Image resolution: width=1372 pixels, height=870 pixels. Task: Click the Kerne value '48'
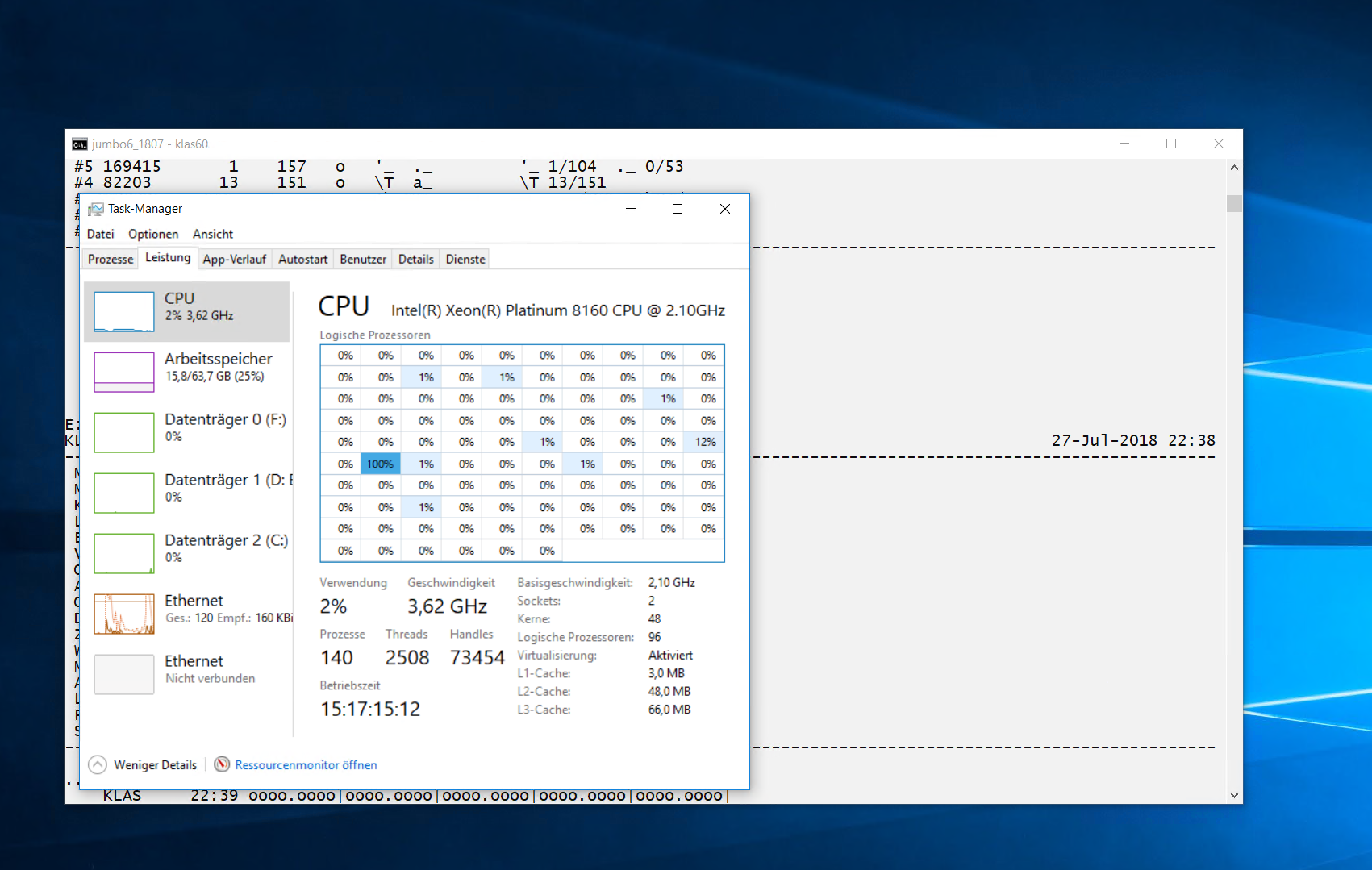654,619
